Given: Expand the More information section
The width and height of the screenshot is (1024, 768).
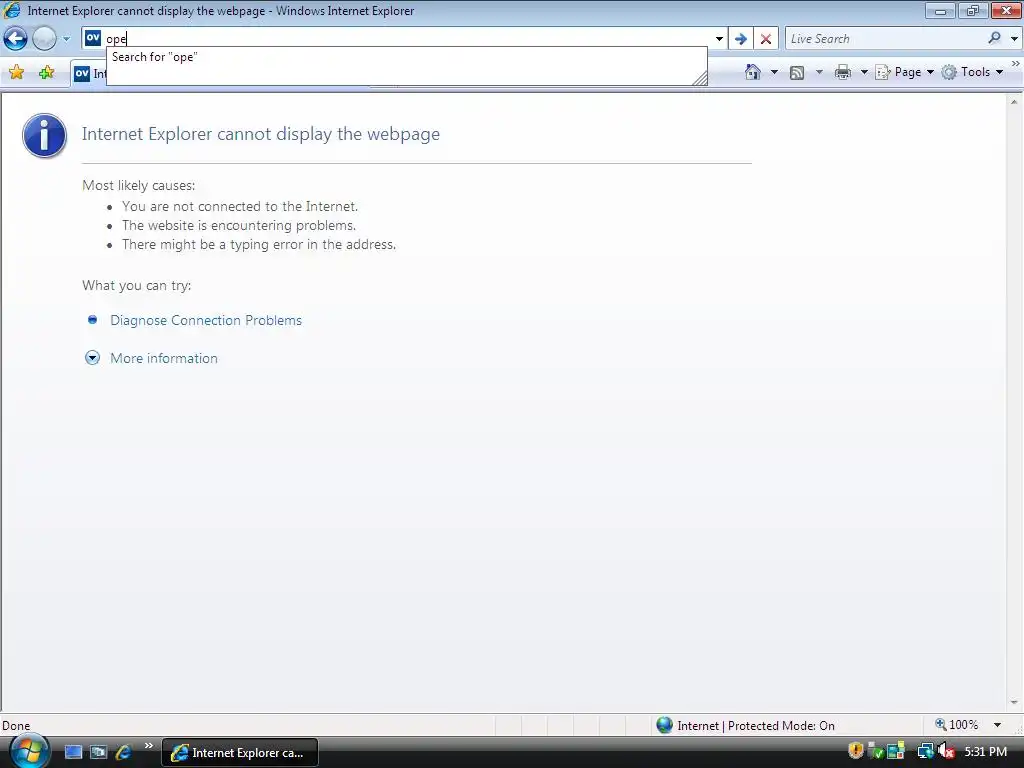Looking at the screenshot, I should point(93,358).
